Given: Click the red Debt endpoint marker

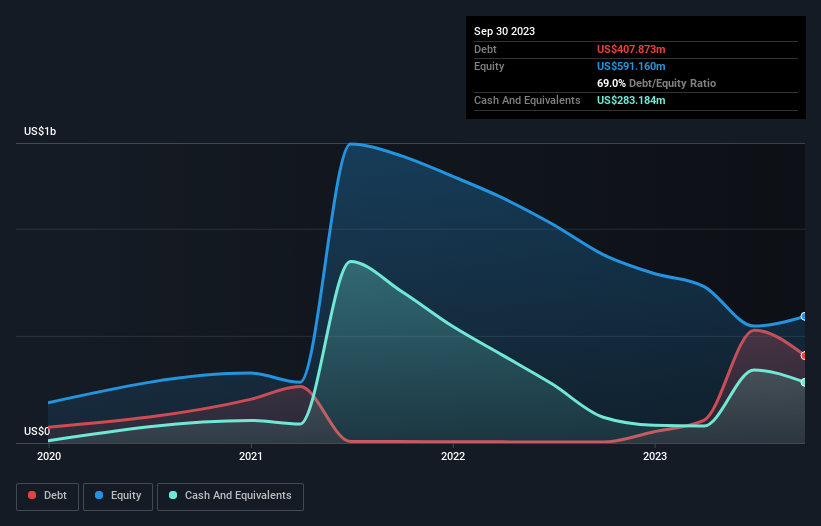Looking at the screenshot, I should [x=804, y=355].
